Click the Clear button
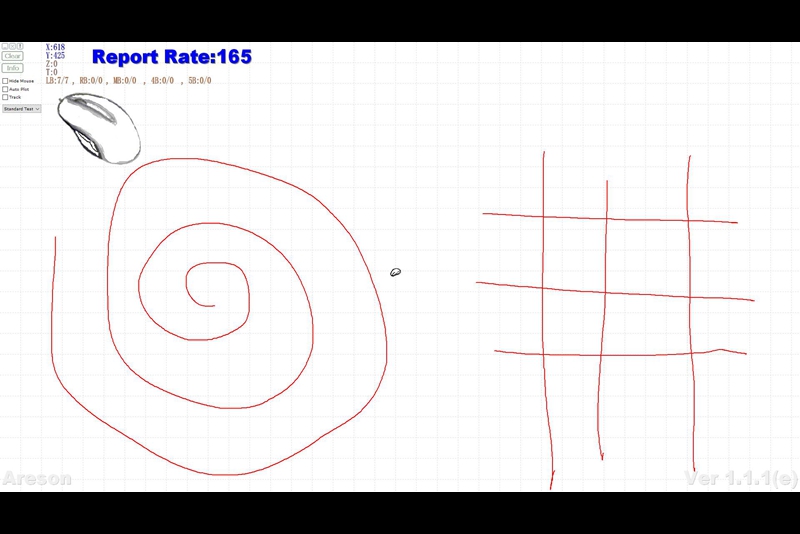Image resolution: width=800 pixels, height=534 pixels. tap(12, 56)
